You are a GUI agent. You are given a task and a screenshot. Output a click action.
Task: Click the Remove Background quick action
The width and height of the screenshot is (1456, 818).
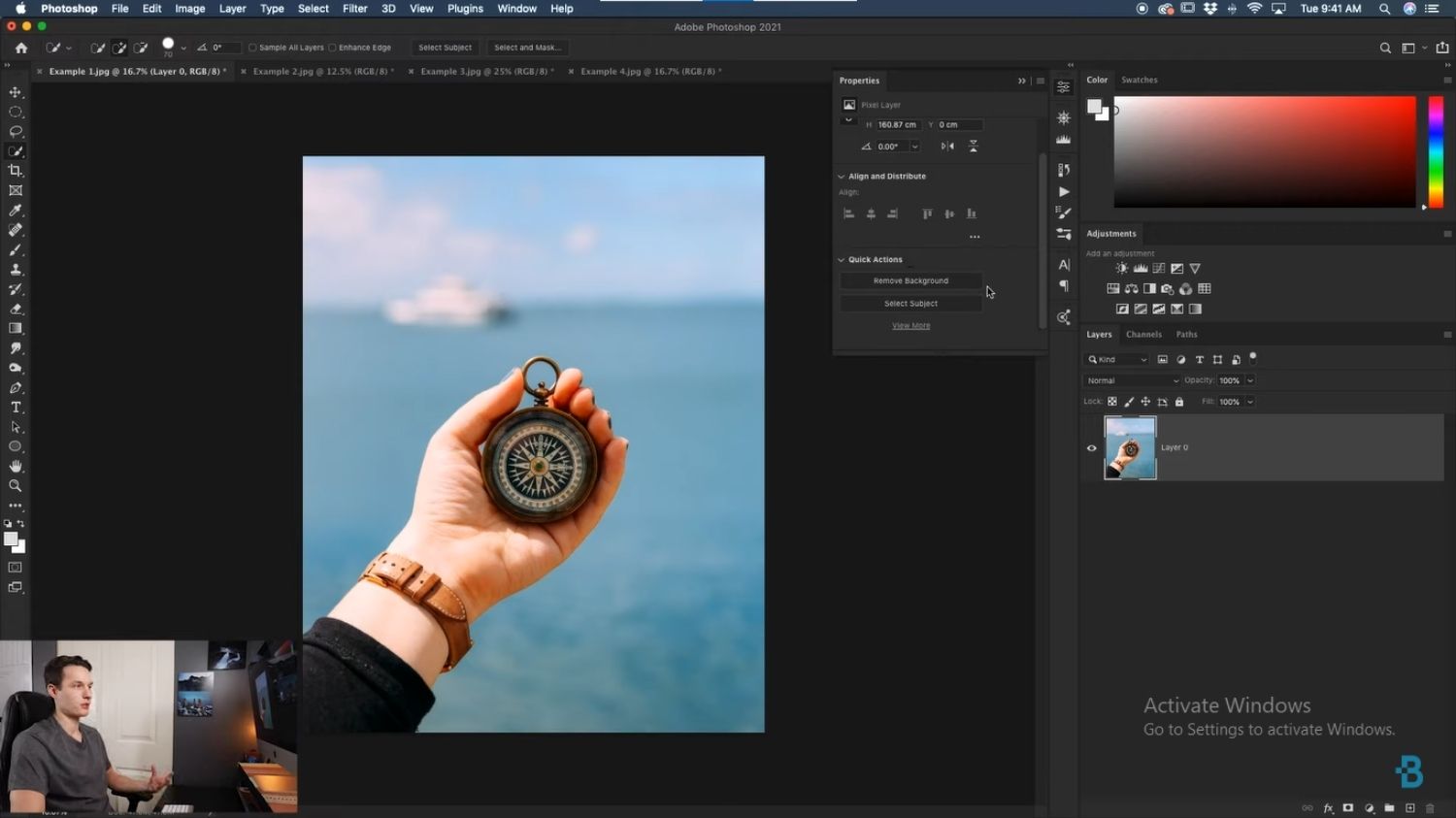click(910, 280)
